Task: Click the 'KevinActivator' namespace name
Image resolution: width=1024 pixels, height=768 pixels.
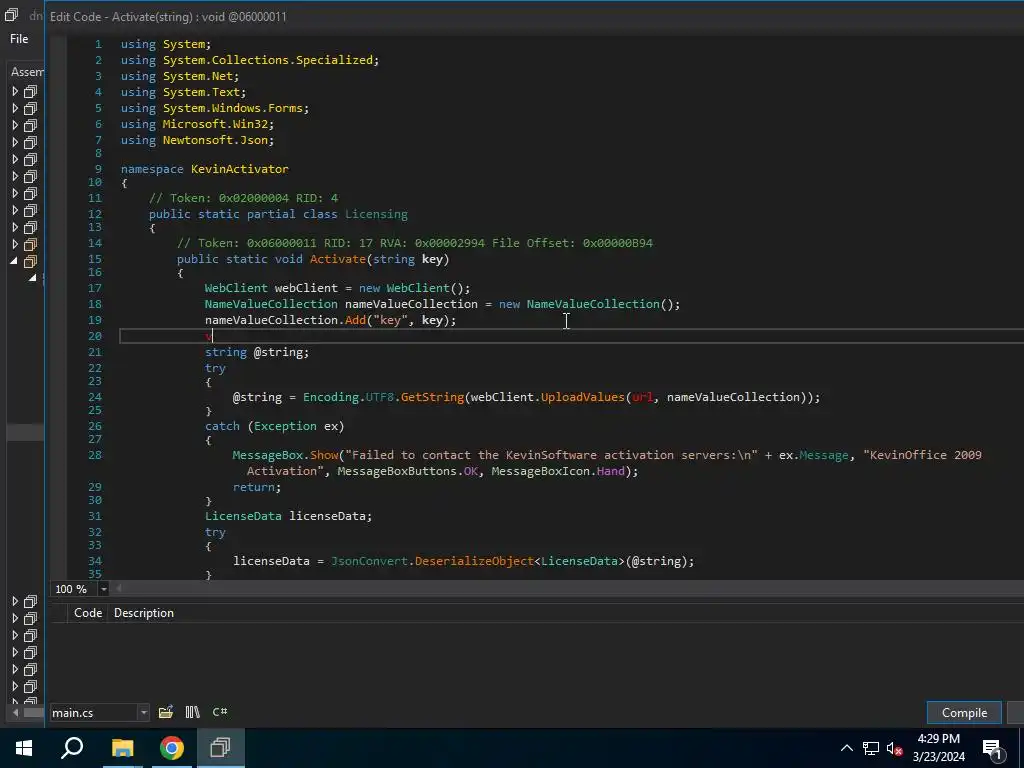Action: (240, 168)
